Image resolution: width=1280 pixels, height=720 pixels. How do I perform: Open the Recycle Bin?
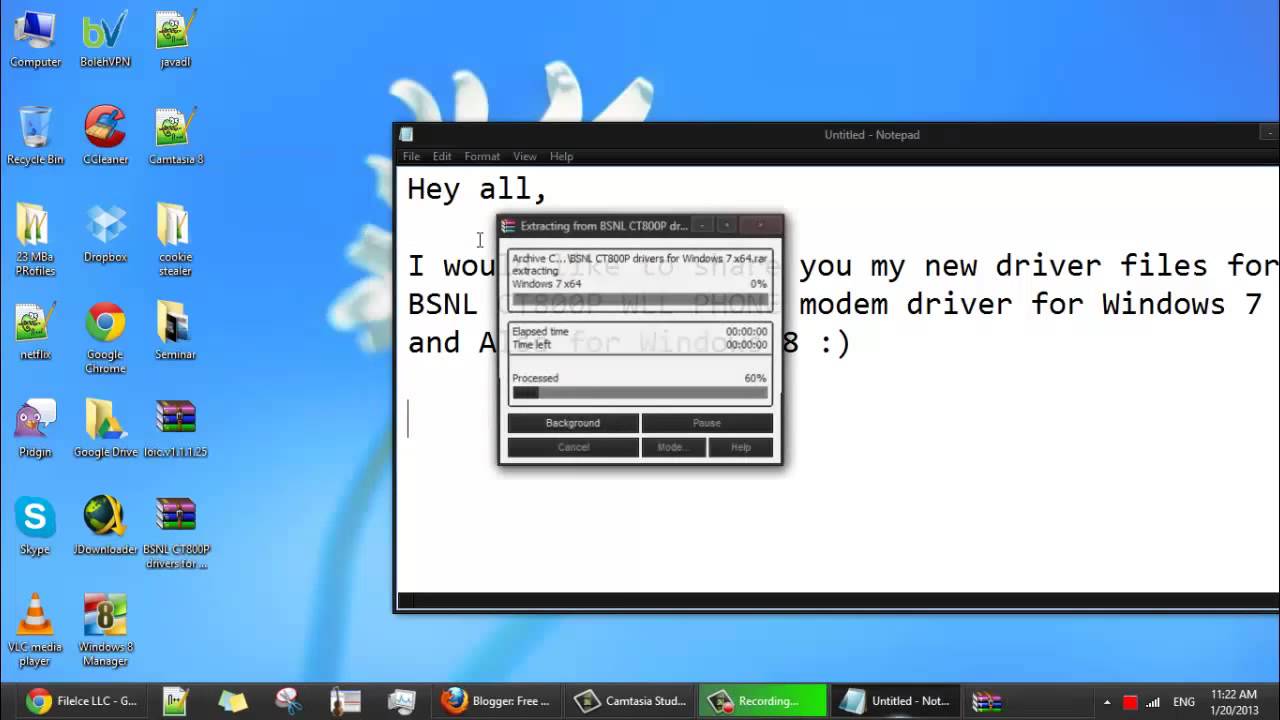[35, 136]
